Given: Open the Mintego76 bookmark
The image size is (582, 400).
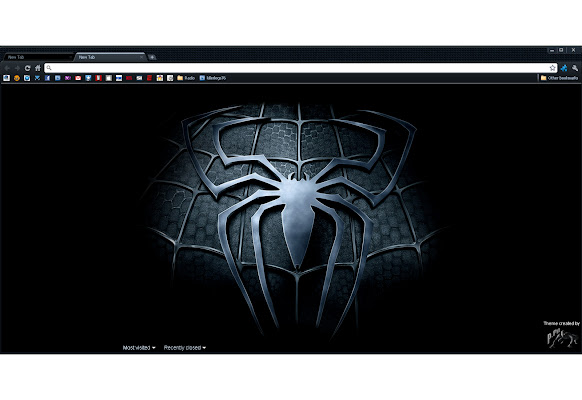Looking at the screenshot, I should pos(213,78).
